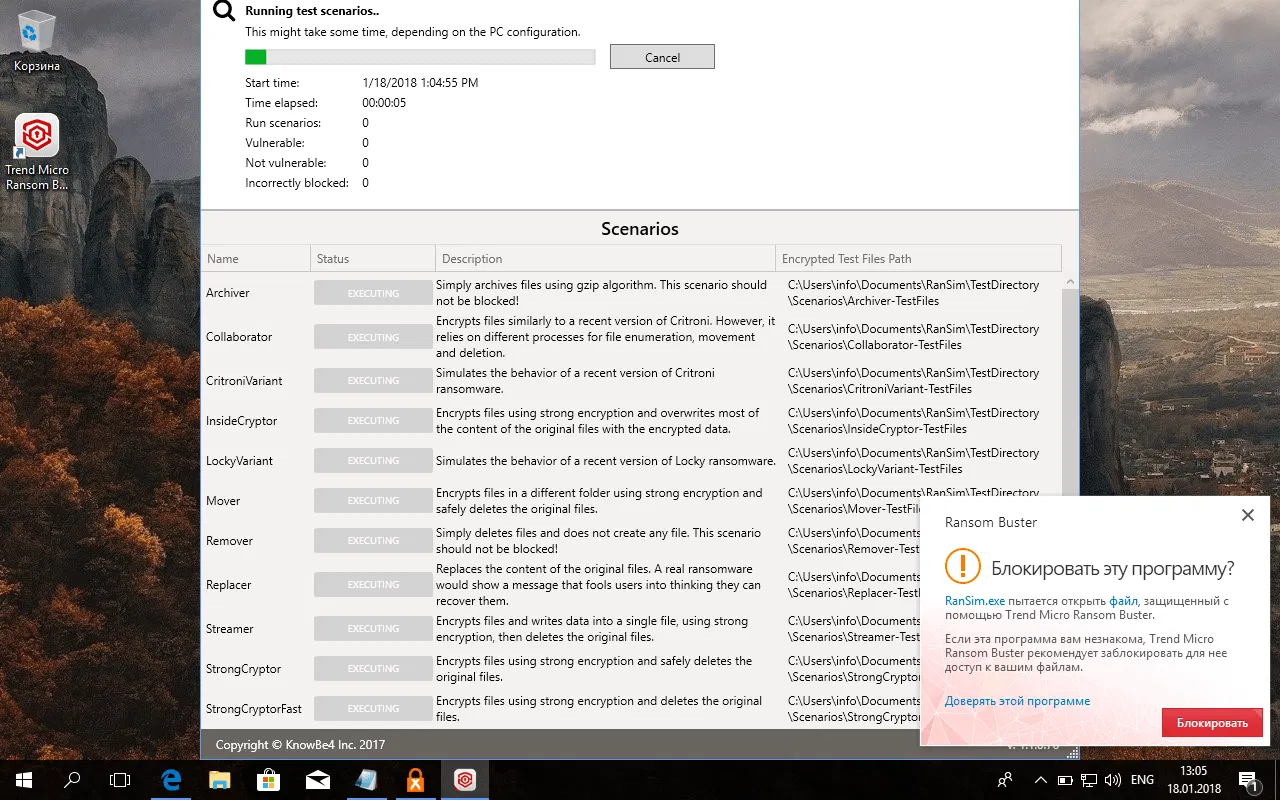1280x800 pixels.
Task: Click the EXECUTING status for Archiver
Action: [x=373, y=293]
